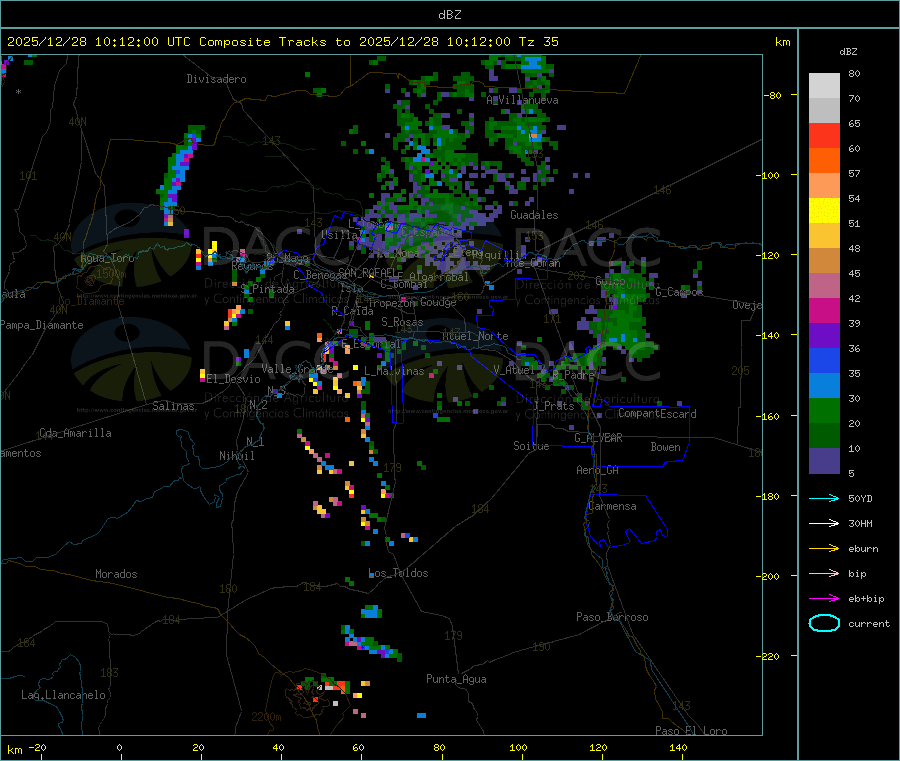900x761 pixels.
Task: Click the -220 km vertical axis tick
Action: tap(770, 656)
